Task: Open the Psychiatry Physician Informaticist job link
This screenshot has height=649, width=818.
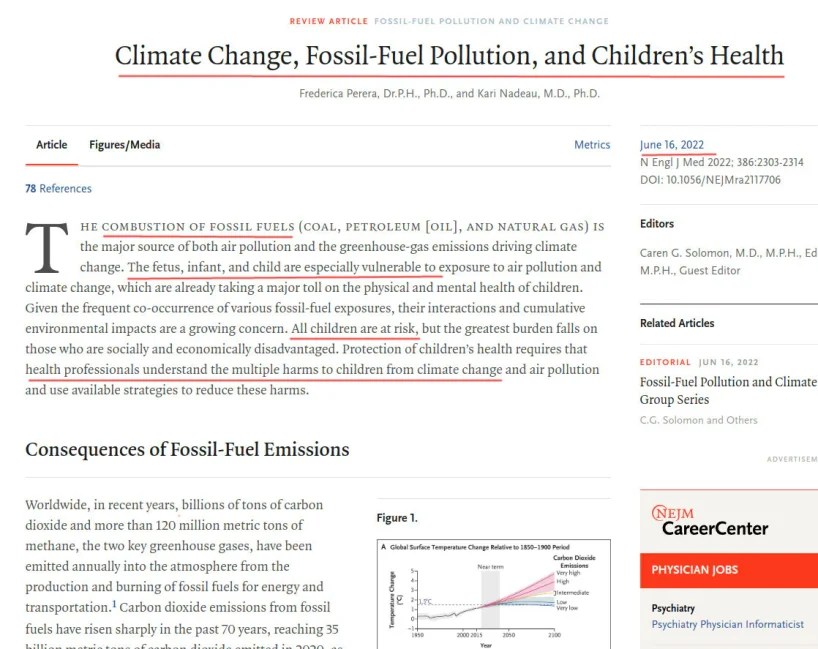Action: (x=727, y=625)
